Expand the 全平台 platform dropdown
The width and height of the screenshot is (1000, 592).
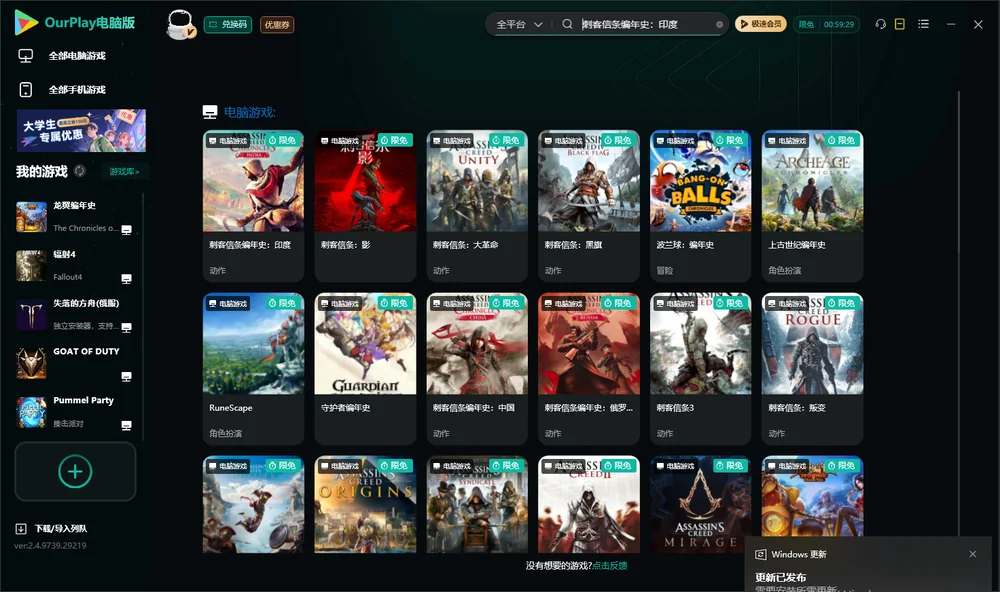[x=519, y=24]
